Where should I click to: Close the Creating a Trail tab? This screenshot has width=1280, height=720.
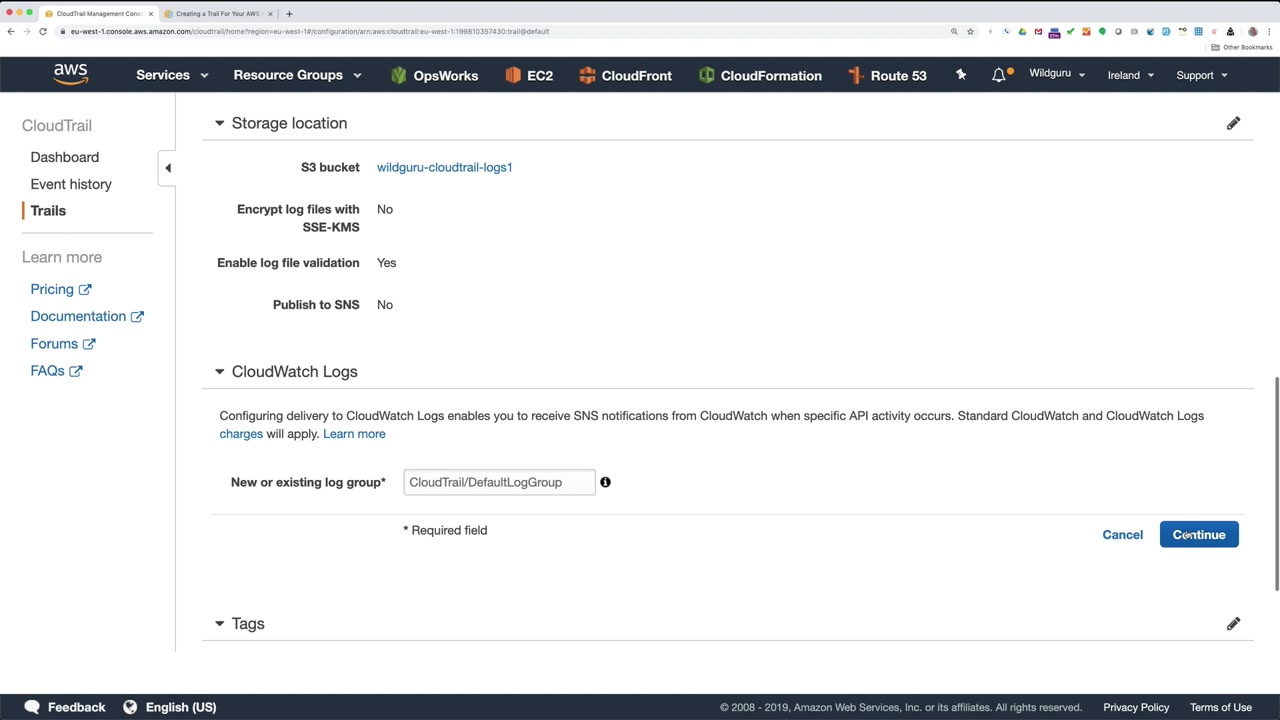[x=268, y=14]
